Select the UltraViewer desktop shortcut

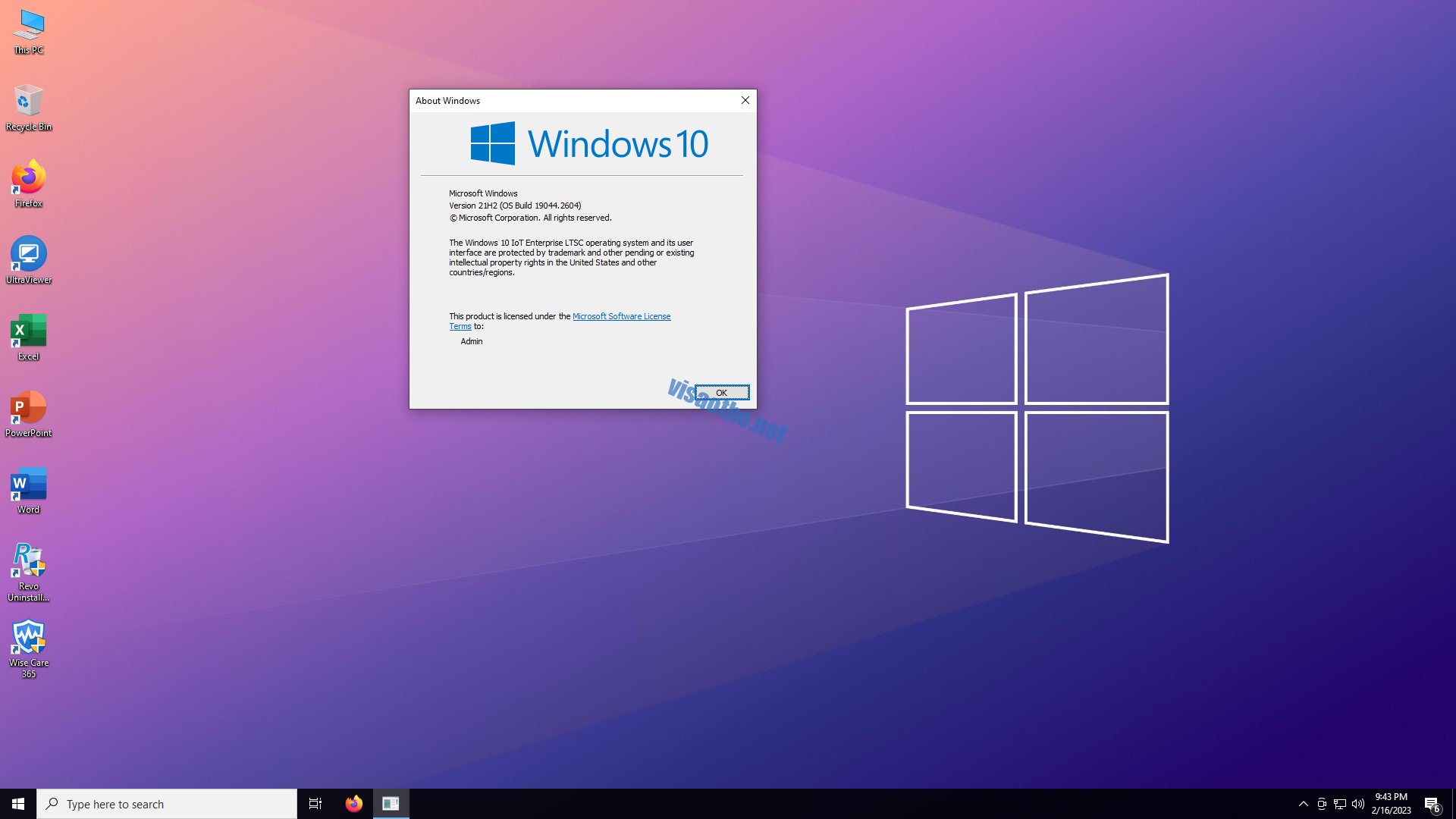coord(29,261)
